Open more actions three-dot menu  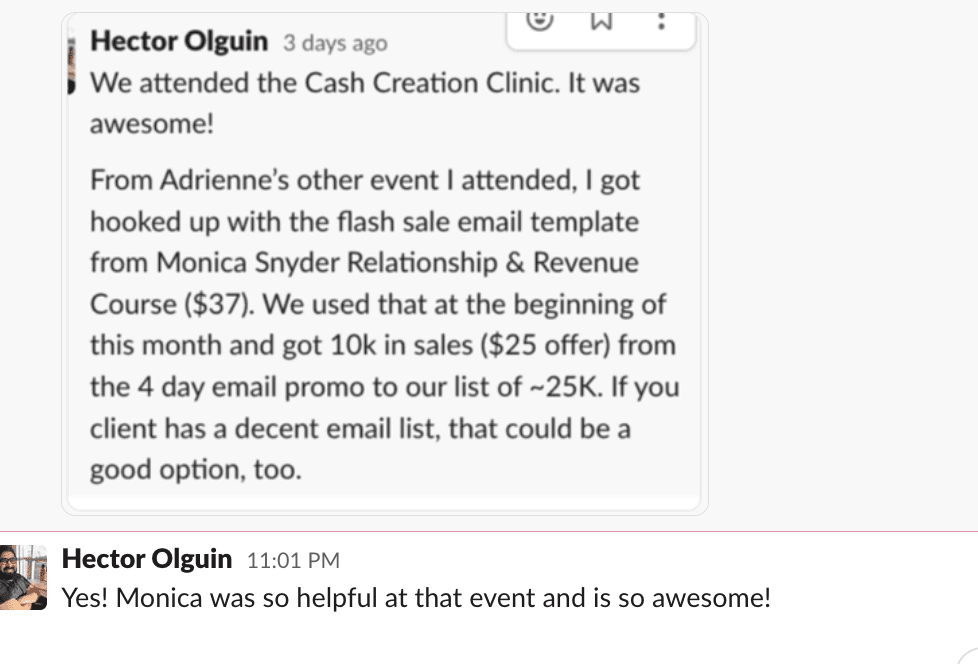[661, 21]
